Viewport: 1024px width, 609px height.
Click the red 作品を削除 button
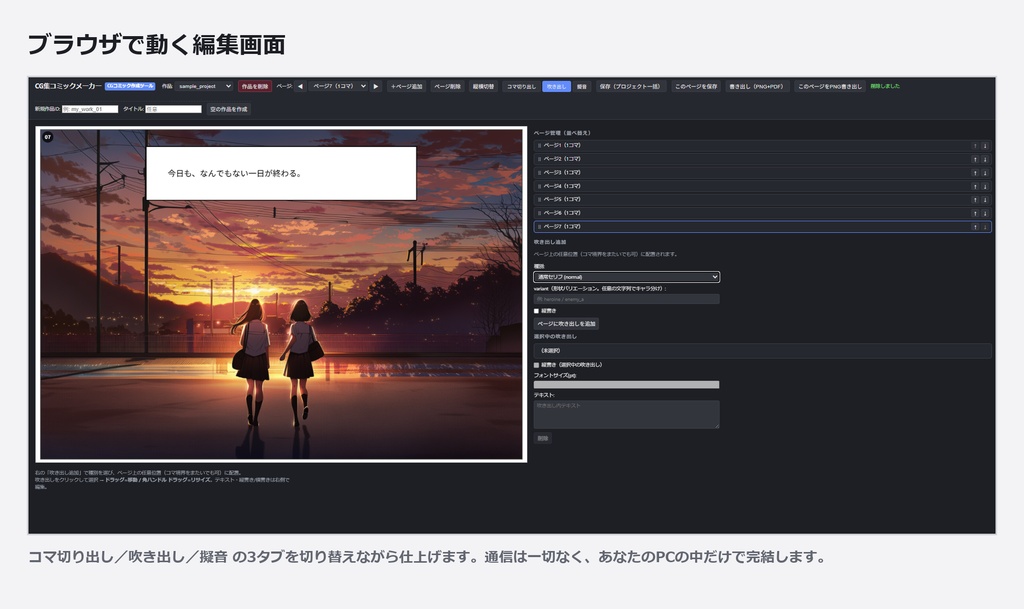point(255,86)
